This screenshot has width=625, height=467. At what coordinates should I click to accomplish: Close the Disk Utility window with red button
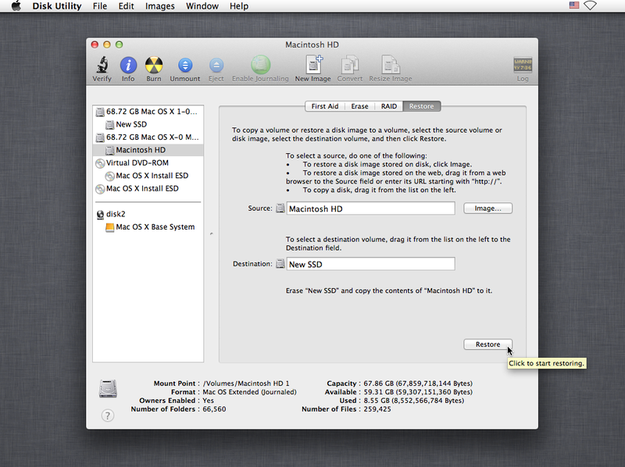(95, 45)
